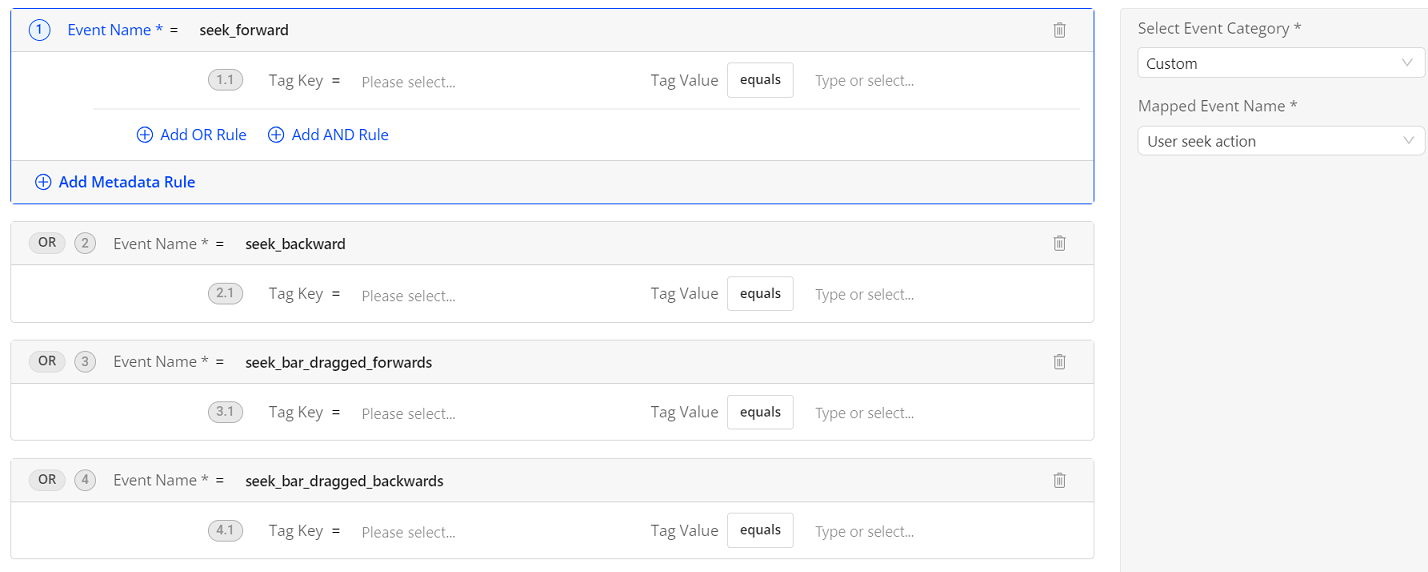Open Tag Key dropdown in rule 3.1
Viewport: 1428px width, 572px height.
tap(480, 413)
